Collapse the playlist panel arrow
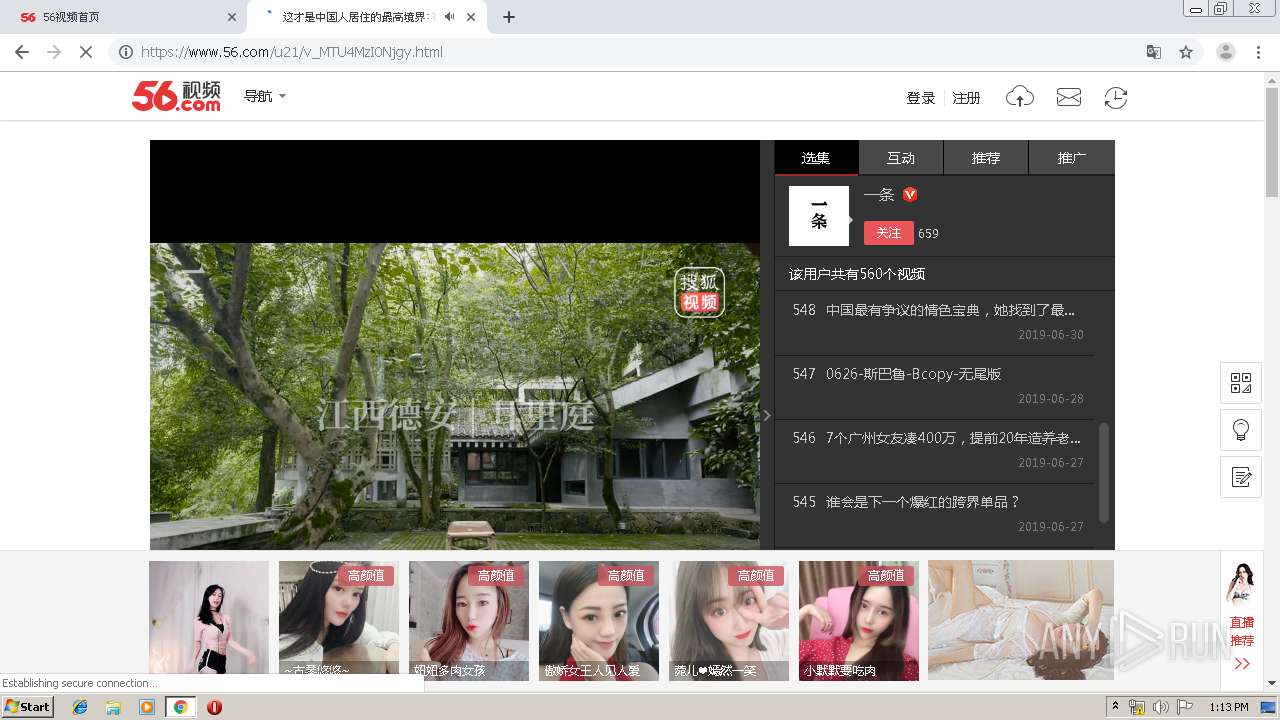1280x720 pixels. pyautogui.click(x=767, y=415)
